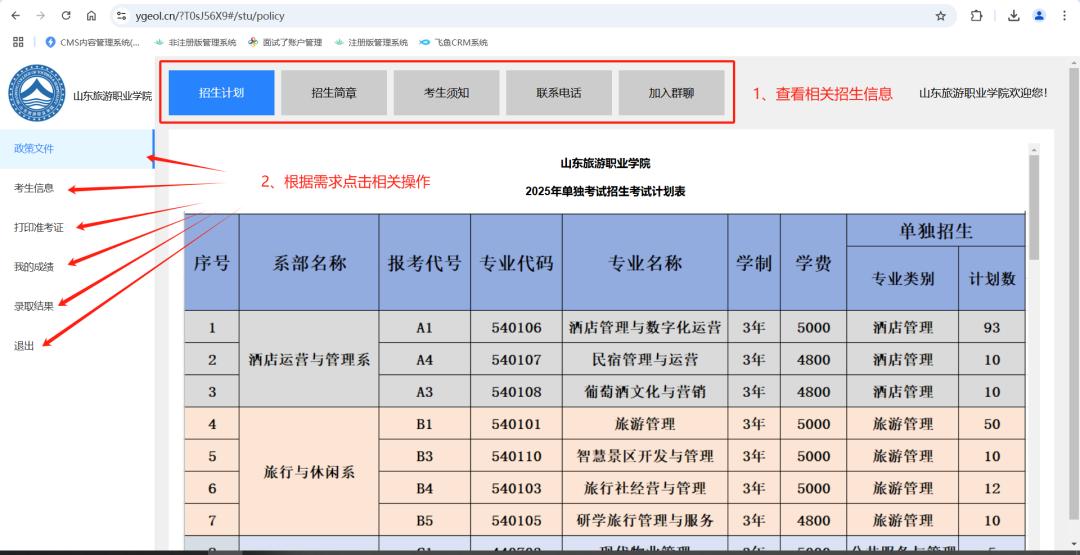Click major code 540107

coord(517,359)
